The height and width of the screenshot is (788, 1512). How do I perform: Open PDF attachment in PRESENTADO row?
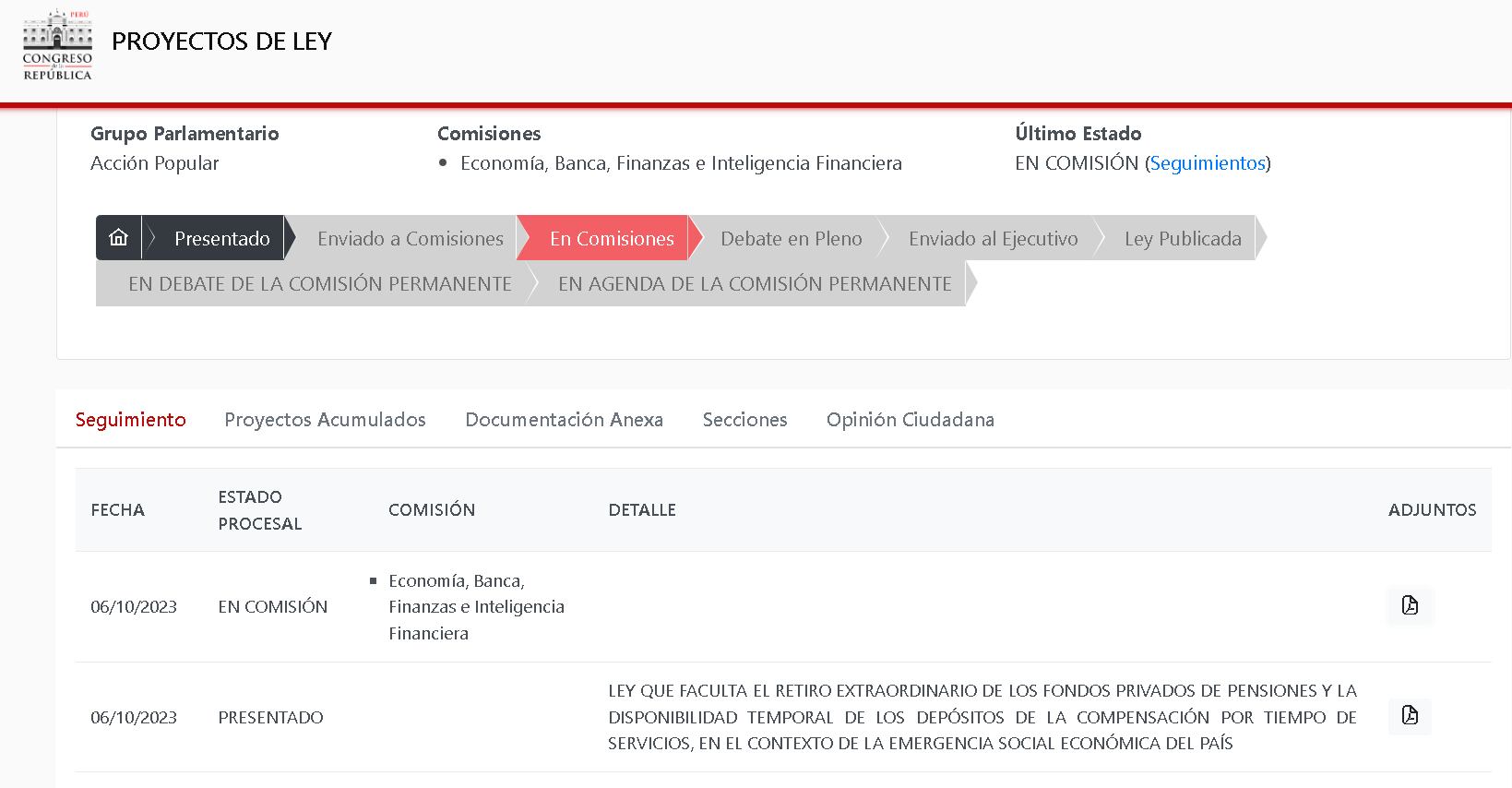[1410, 716]
